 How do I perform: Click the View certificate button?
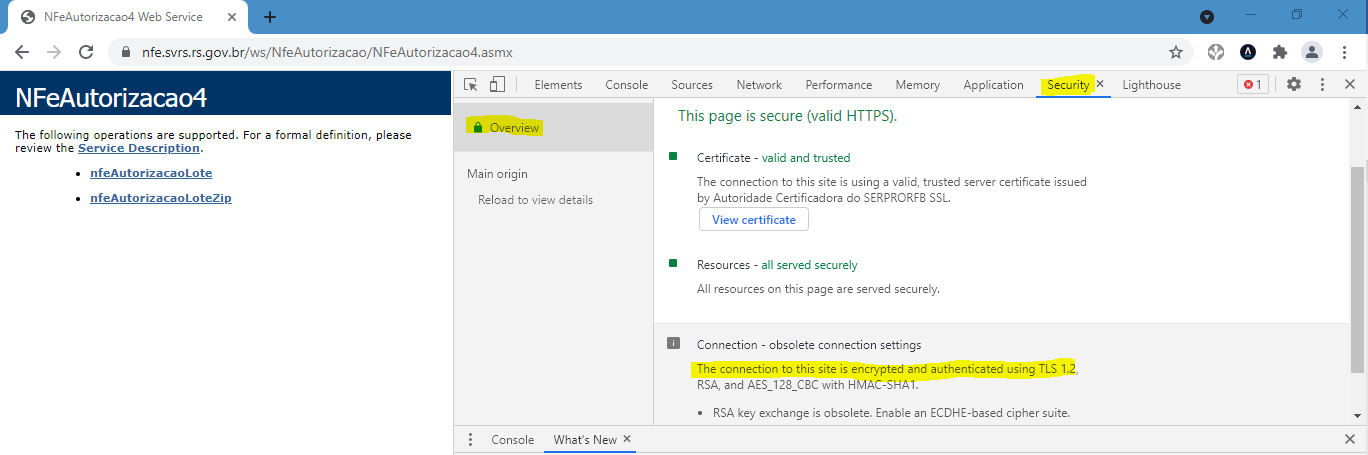[753, 220]
